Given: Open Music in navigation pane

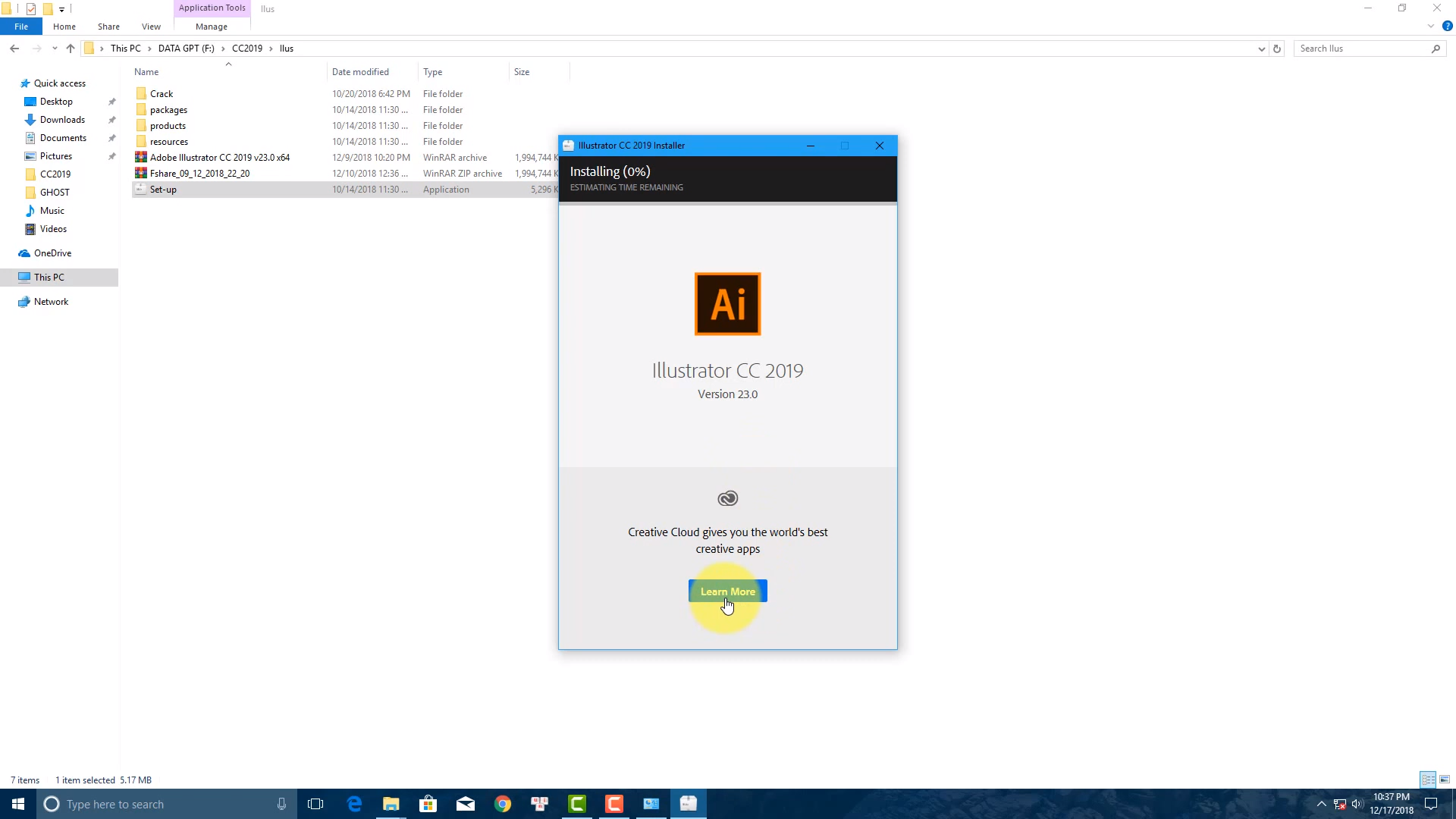Looking at the screenshot, I should [x=52, y=211].
